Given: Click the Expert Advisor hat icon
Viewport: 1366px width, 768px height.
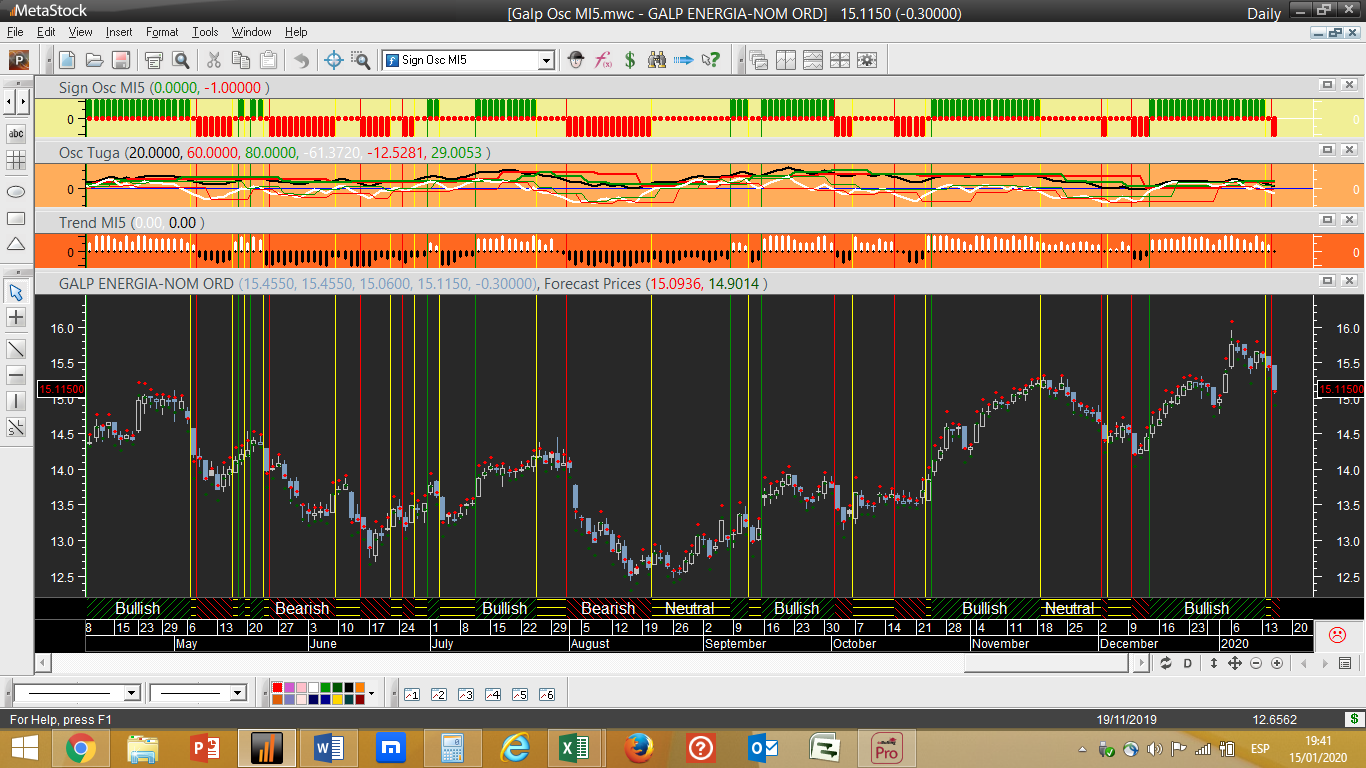Looking at the screenshot, I should 576,60.
